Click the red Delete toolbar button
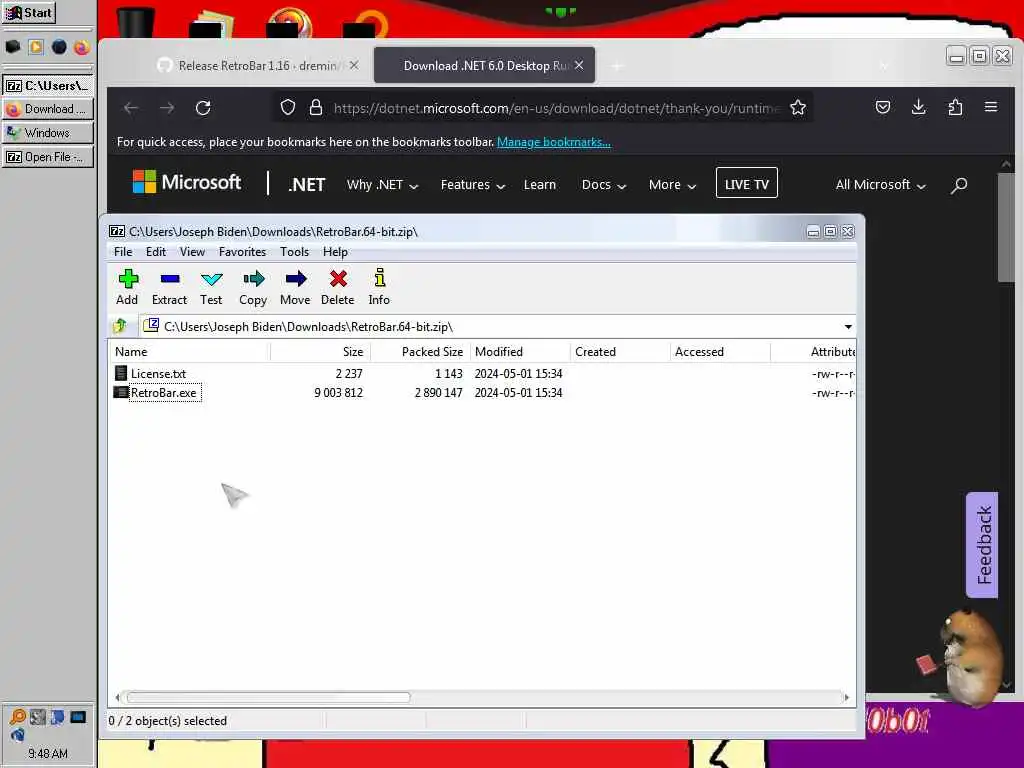The image size is (1024, 768). coord(338,287)
